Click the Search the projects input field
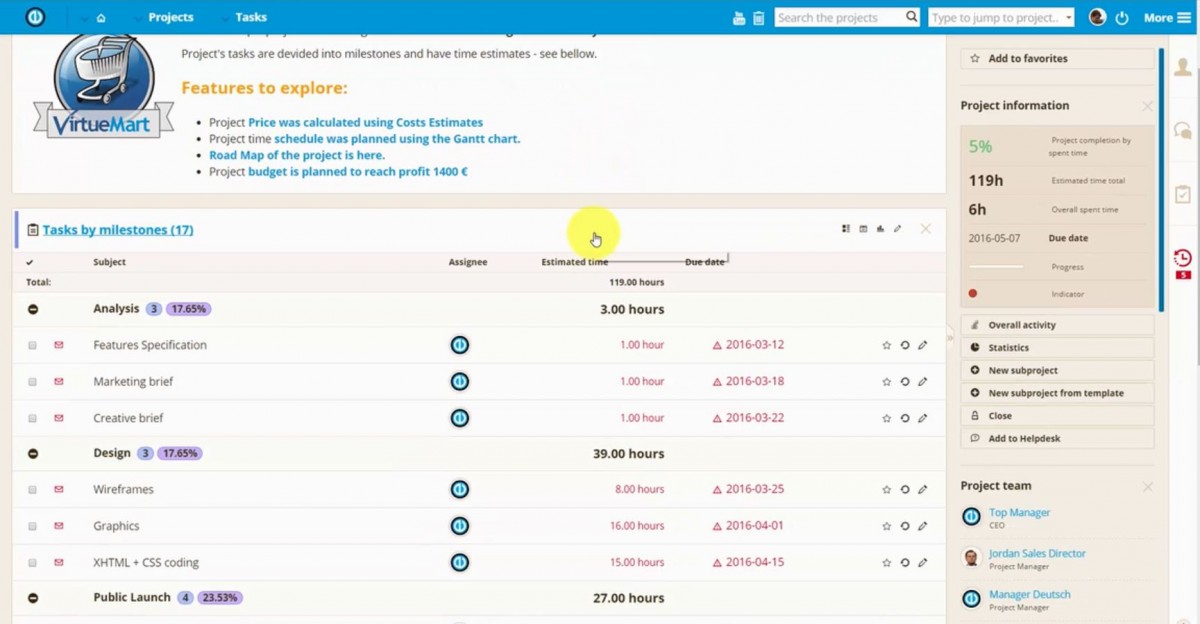The image size is (1200, 624). click(840, 17)
